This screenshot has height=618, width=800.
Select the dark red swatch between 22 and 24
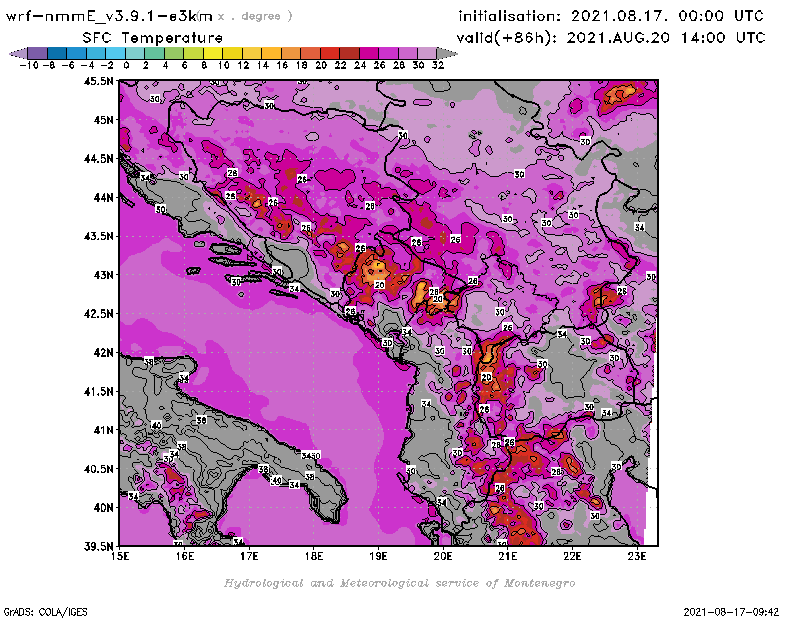click(349, 54)
